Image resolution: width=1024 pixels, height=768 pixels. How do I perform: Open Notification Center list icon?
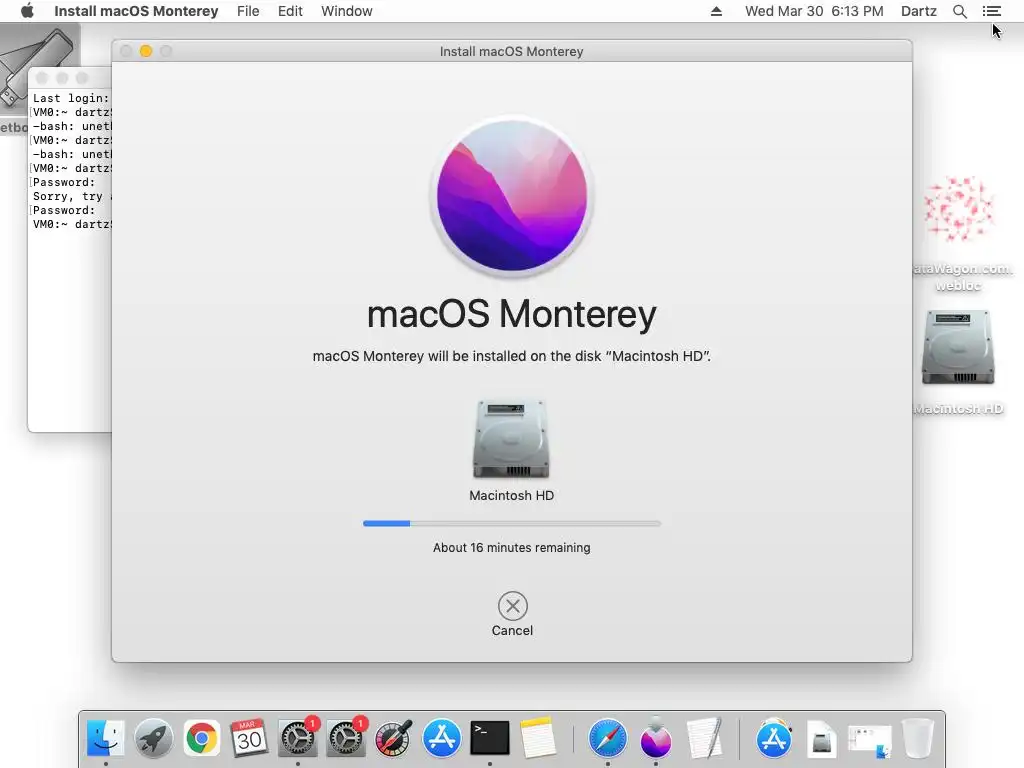pyautogui.click(x=991, y=11)
